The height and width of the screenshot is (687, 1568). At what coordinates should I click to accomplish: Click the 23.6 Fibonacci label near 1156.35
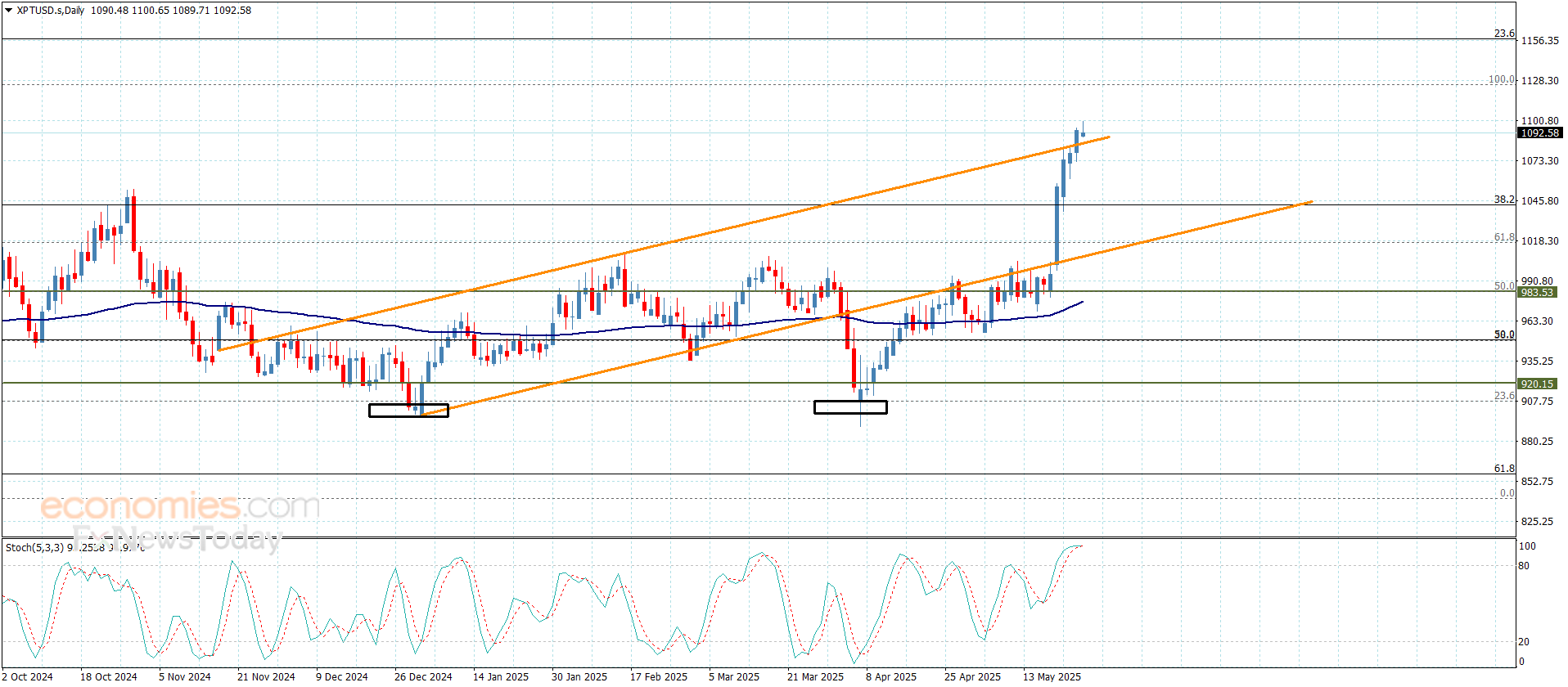pyautogui.click(x=1504, y=34)
